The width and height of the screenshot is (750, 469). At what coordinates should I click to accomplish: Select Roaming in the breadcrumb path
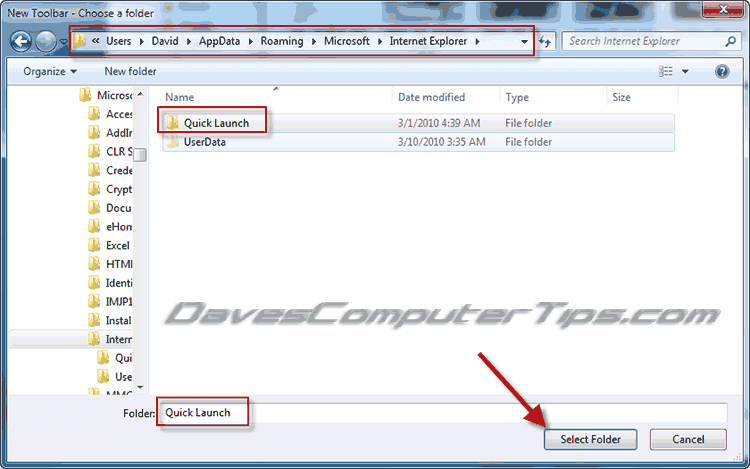tap(282, 41)
